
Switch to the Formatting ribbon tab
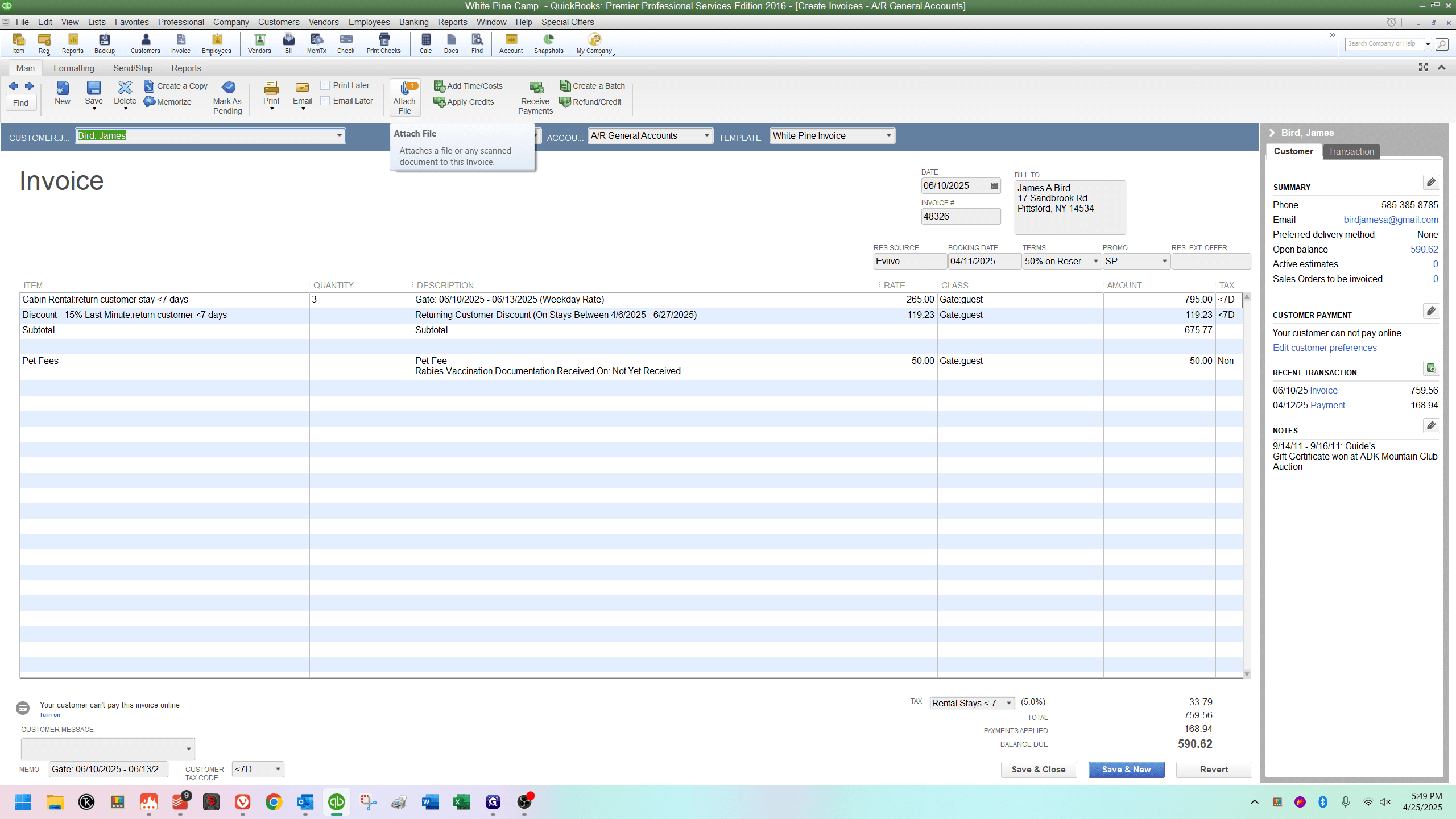[74, 68]
